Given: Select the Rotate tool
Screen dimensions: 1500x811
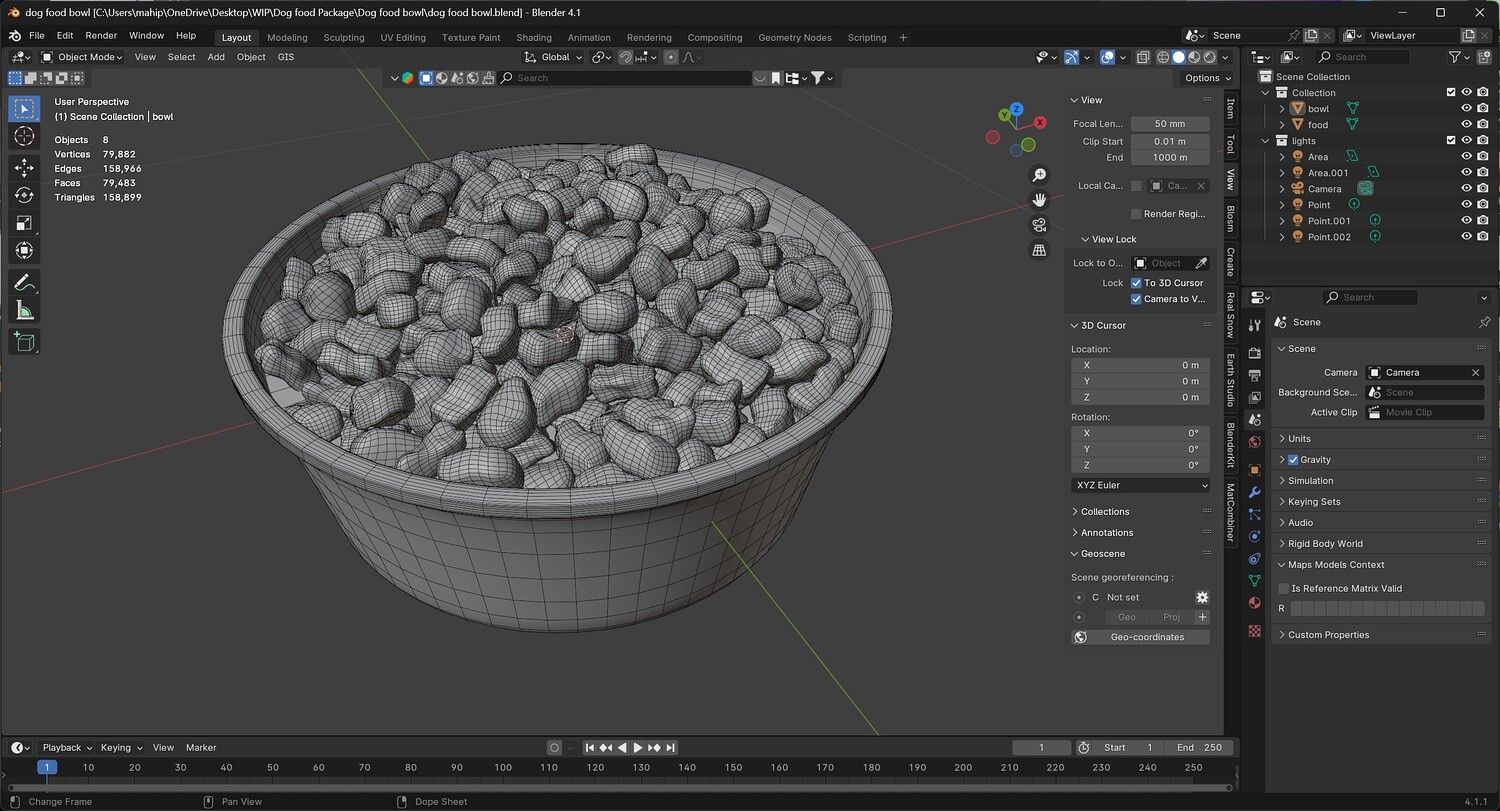Looking at the screenshot, I should [x=24, y=195].
